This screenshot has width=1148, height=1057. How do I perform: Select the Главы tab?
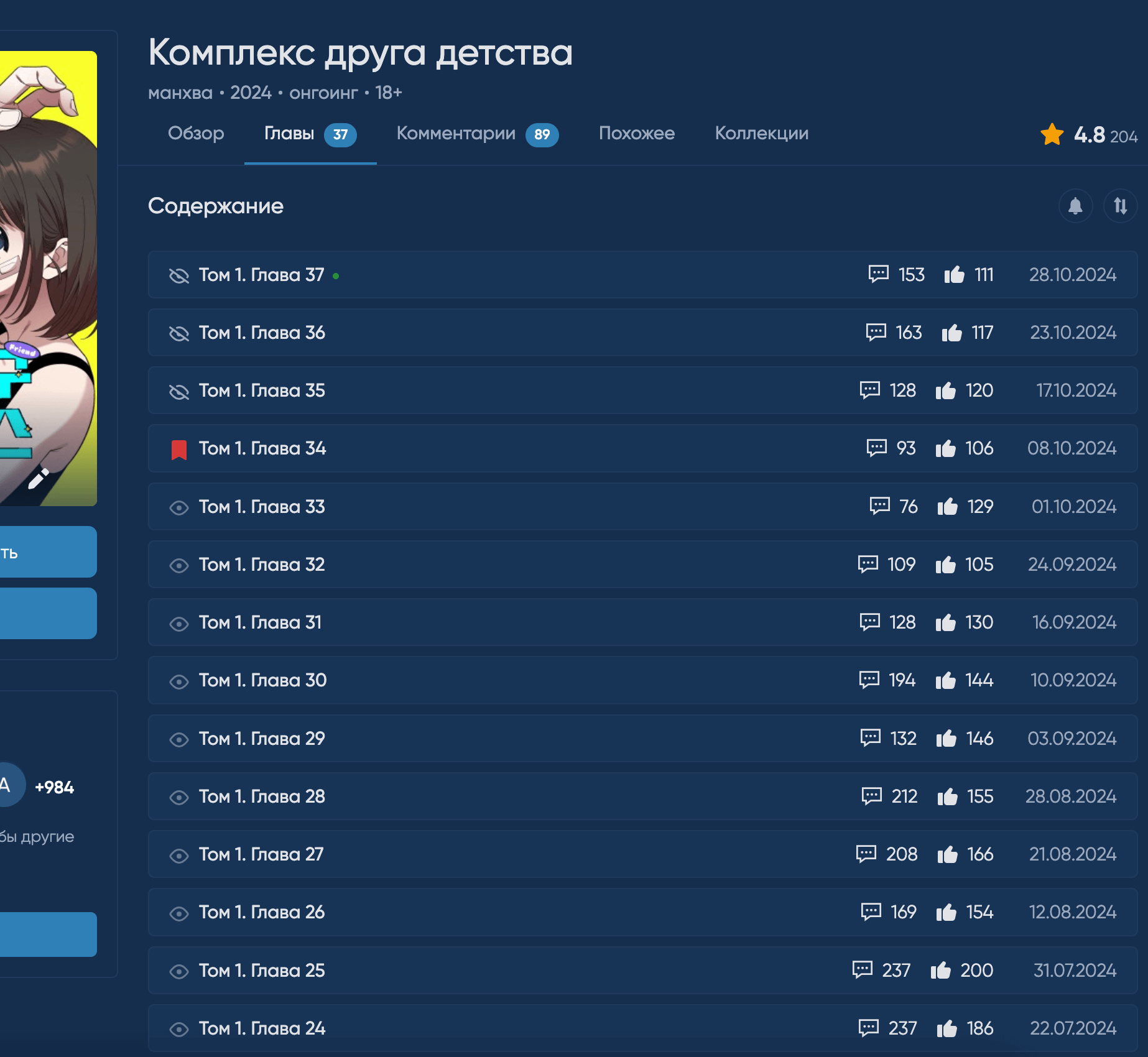pyautogui.click(x=310, y=134)
